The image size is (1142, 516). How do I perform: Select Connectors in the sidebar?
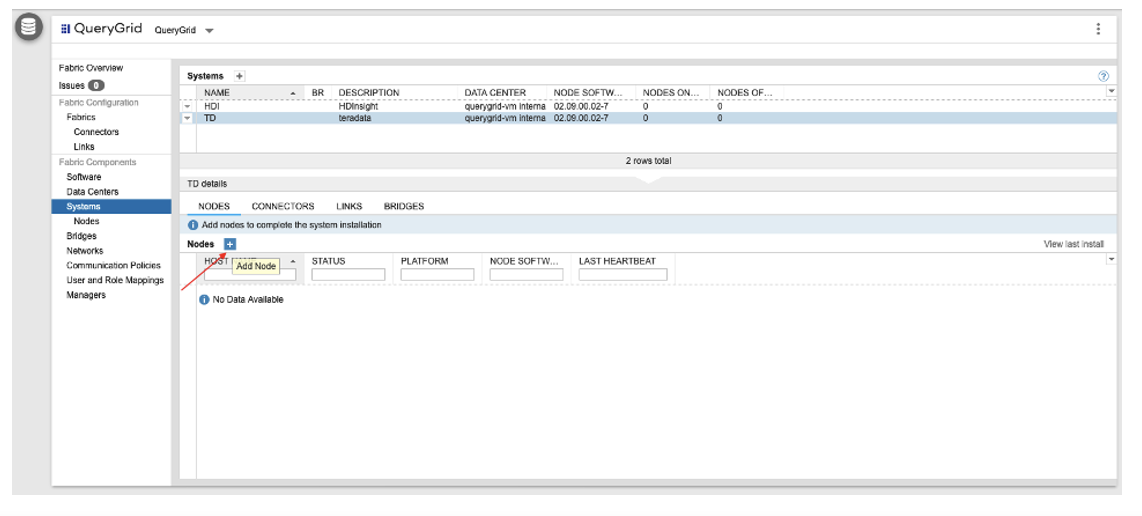pyautogui.click(x=96, y=132)
